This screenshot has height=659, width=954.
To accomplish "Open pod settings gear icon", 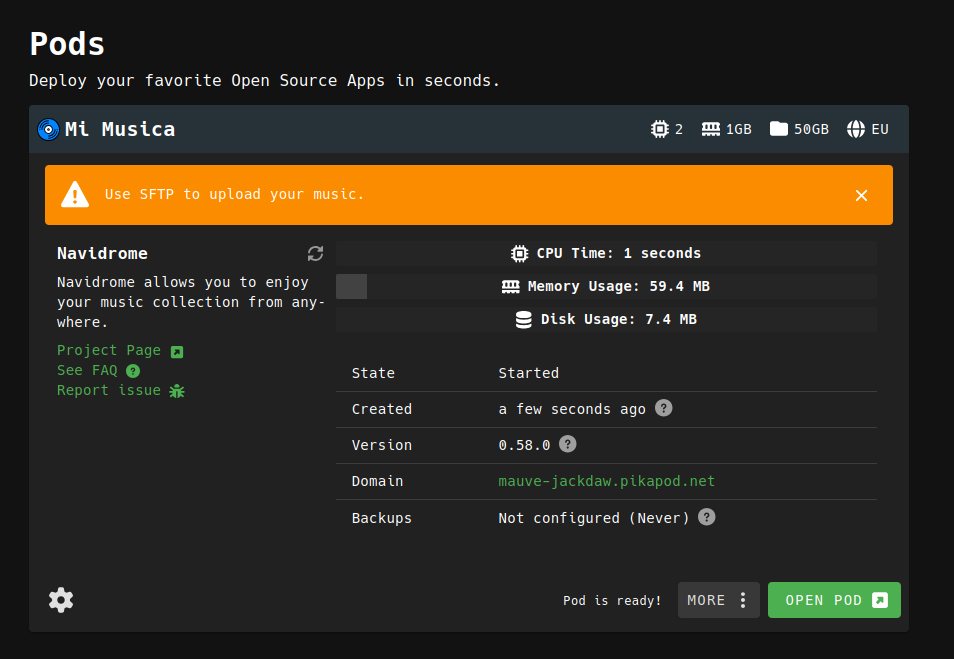I will click(61, 600).
